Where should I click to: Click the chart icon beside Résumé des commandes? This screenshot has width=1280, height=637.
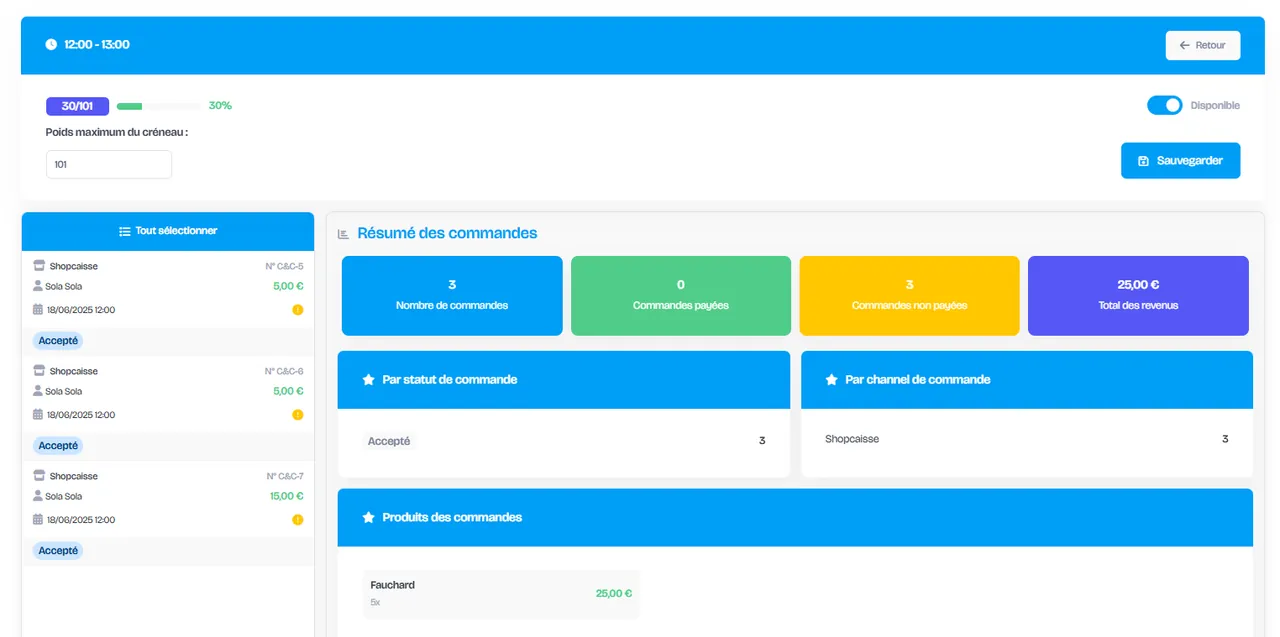343,234
